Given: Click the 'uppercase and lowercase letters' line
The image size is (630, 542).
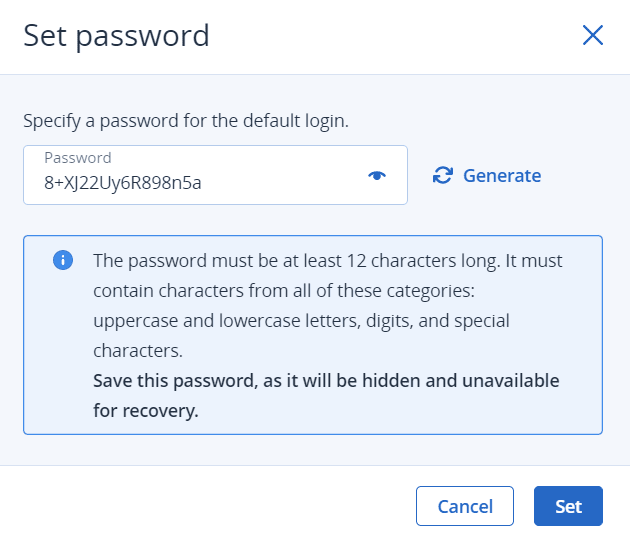Looking at the screenshot, I should tap(301, 321).
